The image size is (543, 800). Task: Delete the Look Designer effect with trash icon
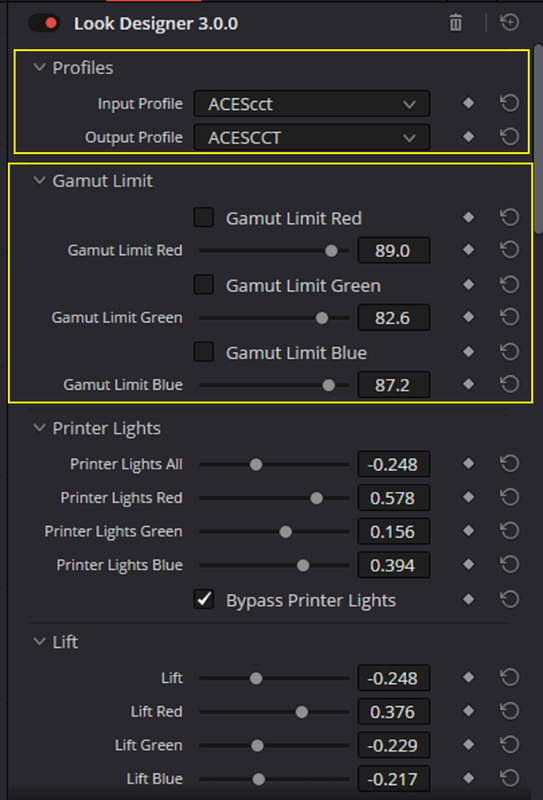click(x=455, y=23)
